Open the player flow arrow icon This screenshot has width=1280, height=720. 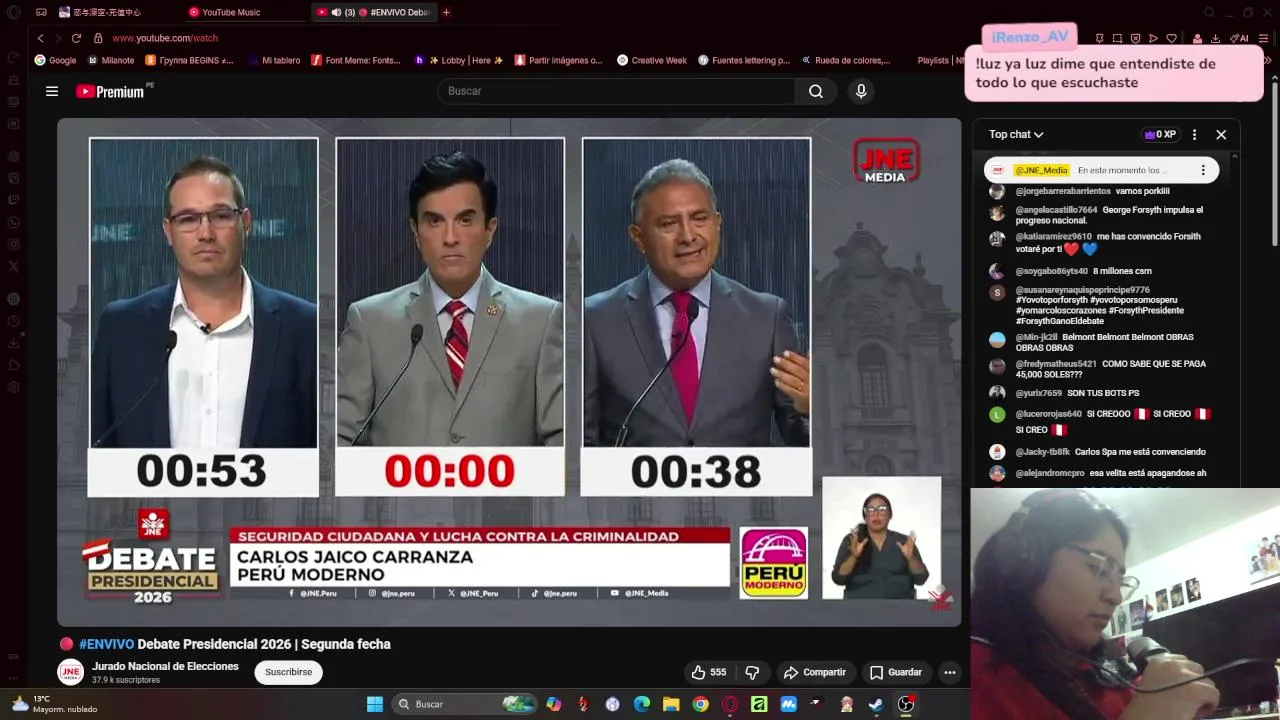point(1153,38)
